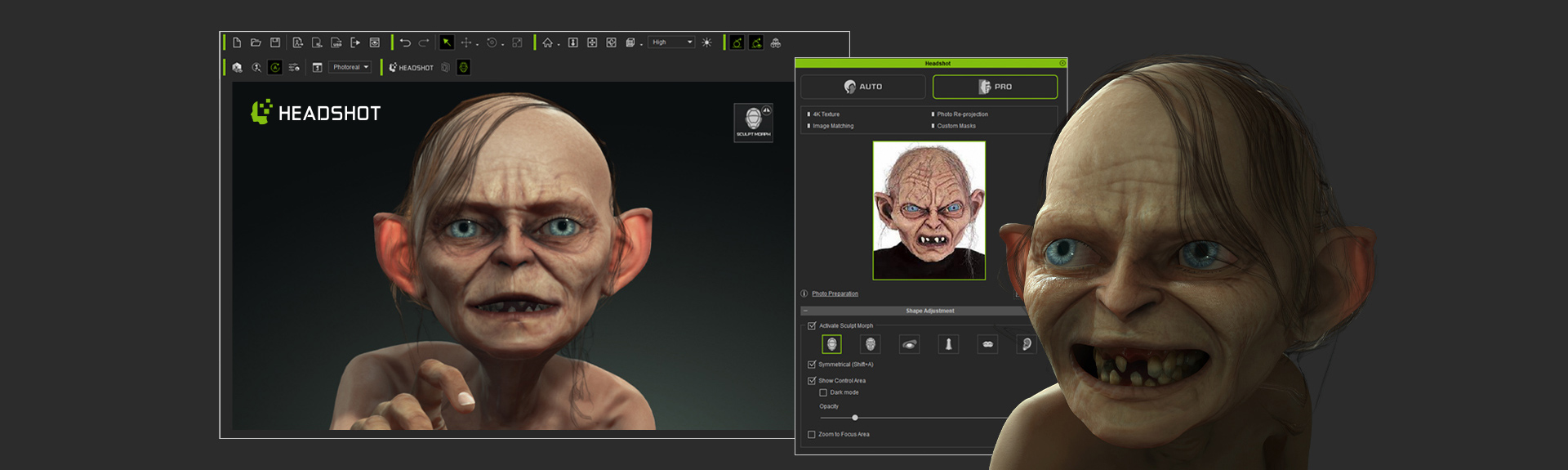Click the home camera view icon

[547, 43]
